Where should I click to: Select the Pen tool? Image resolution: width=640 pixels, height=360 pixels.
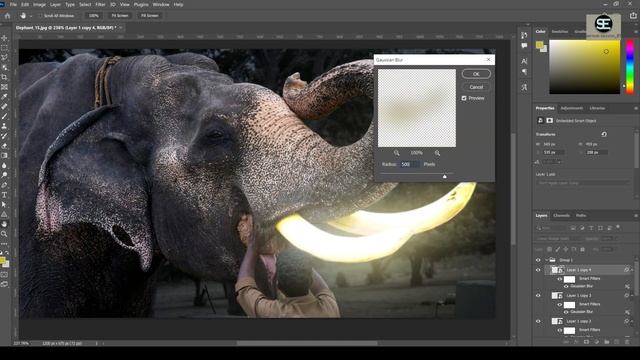(4, 185)
